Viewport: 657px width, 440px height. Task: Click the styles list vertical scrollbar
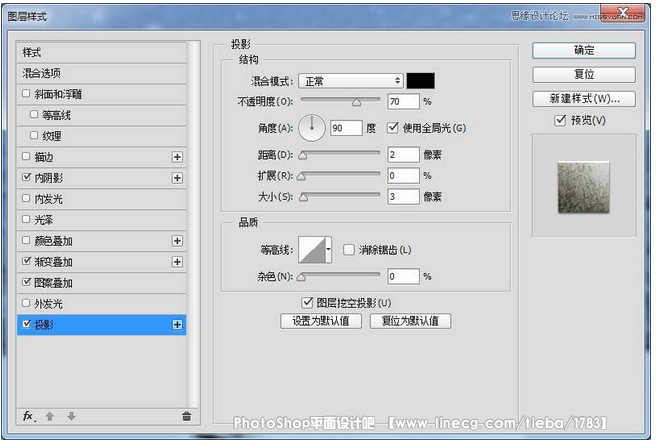193,224
